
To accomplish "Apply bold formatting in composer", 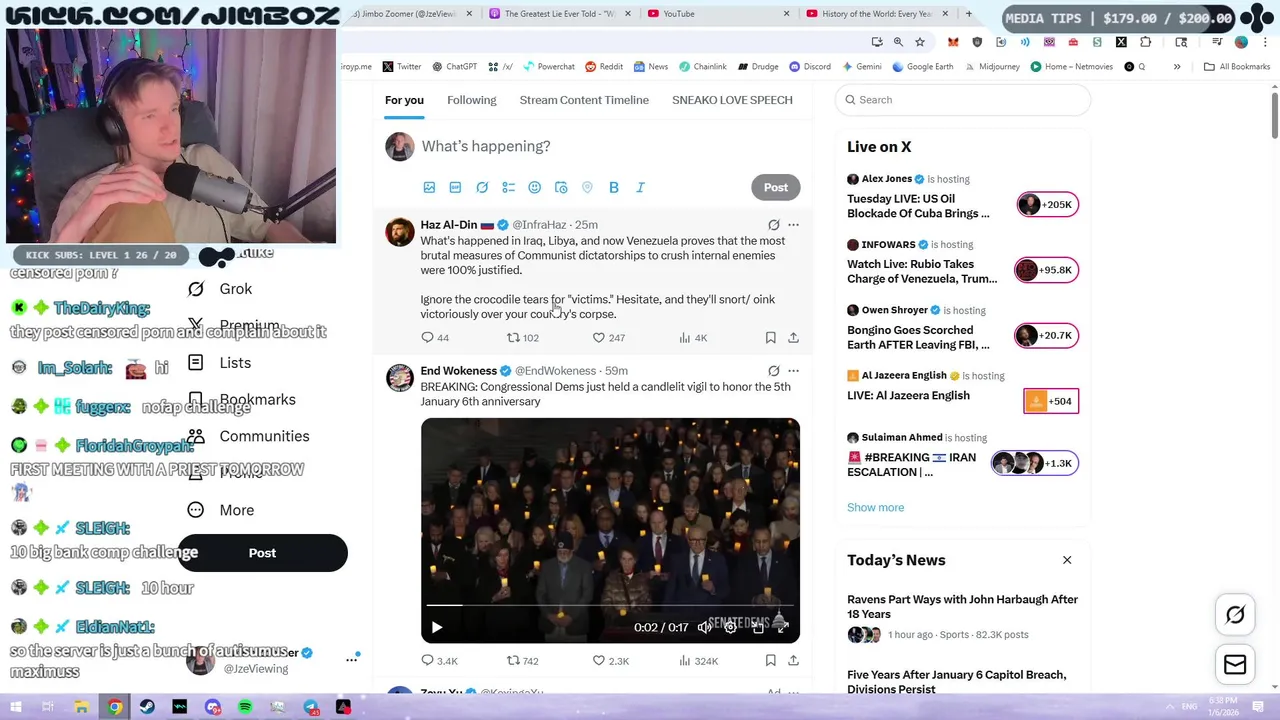I will coord(614,187).
